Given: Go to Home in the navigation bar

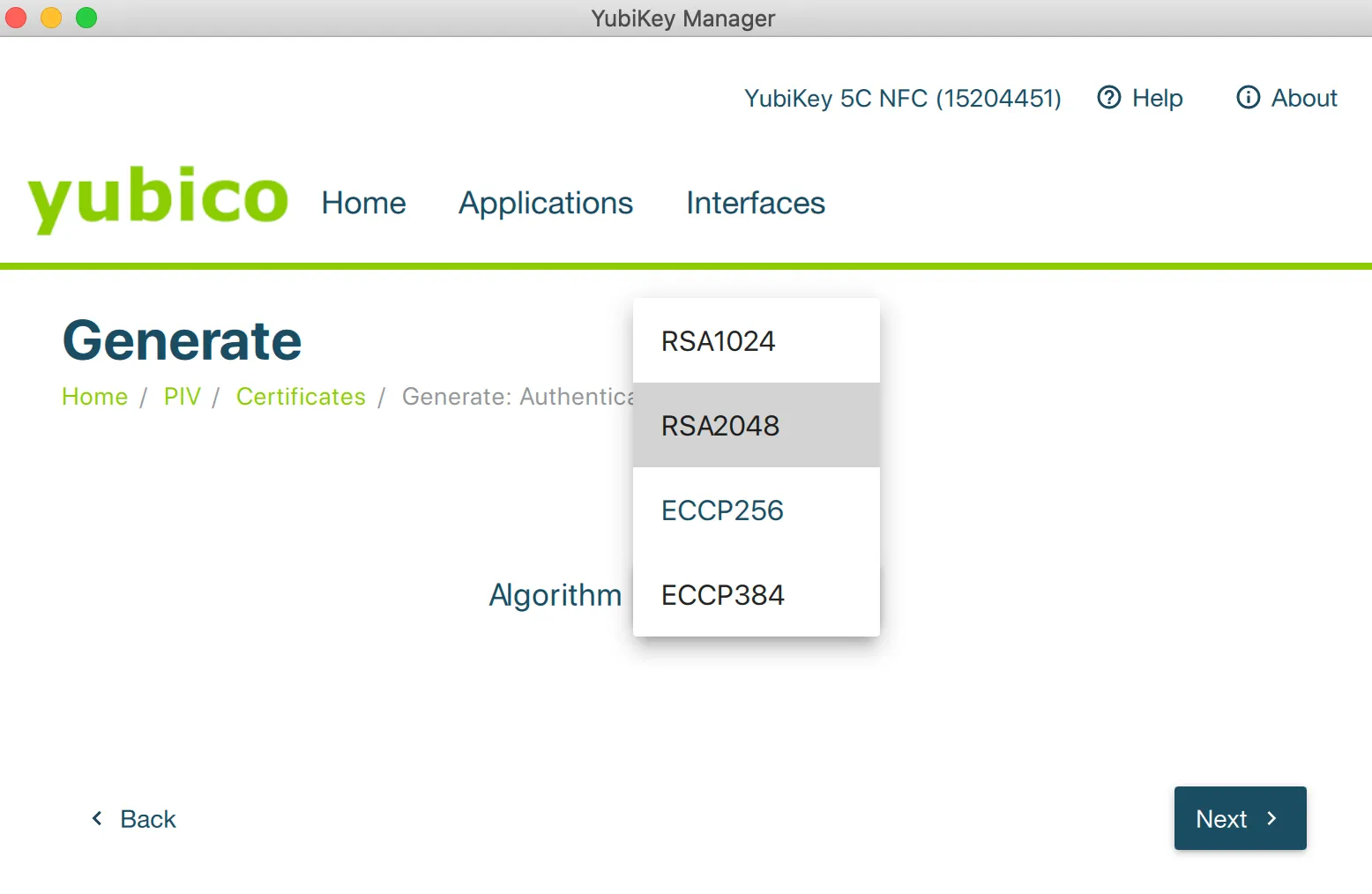Looking at the screenshot, I should coord(363,203).
